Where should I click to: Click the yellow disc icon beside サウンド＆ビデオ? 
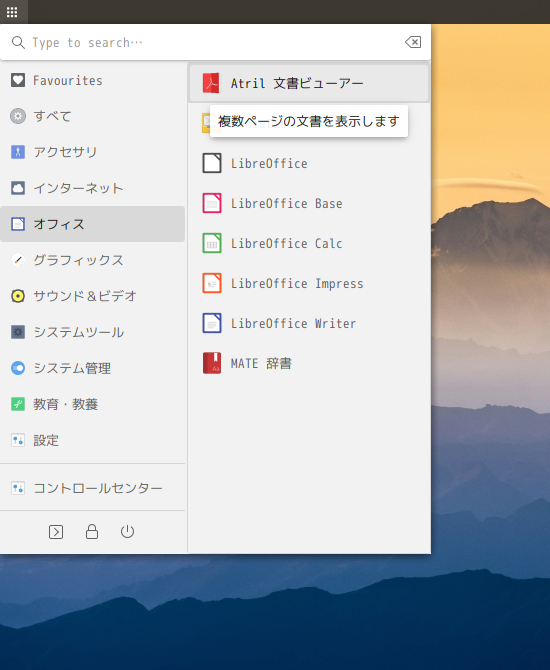click(x=18, y=296)
